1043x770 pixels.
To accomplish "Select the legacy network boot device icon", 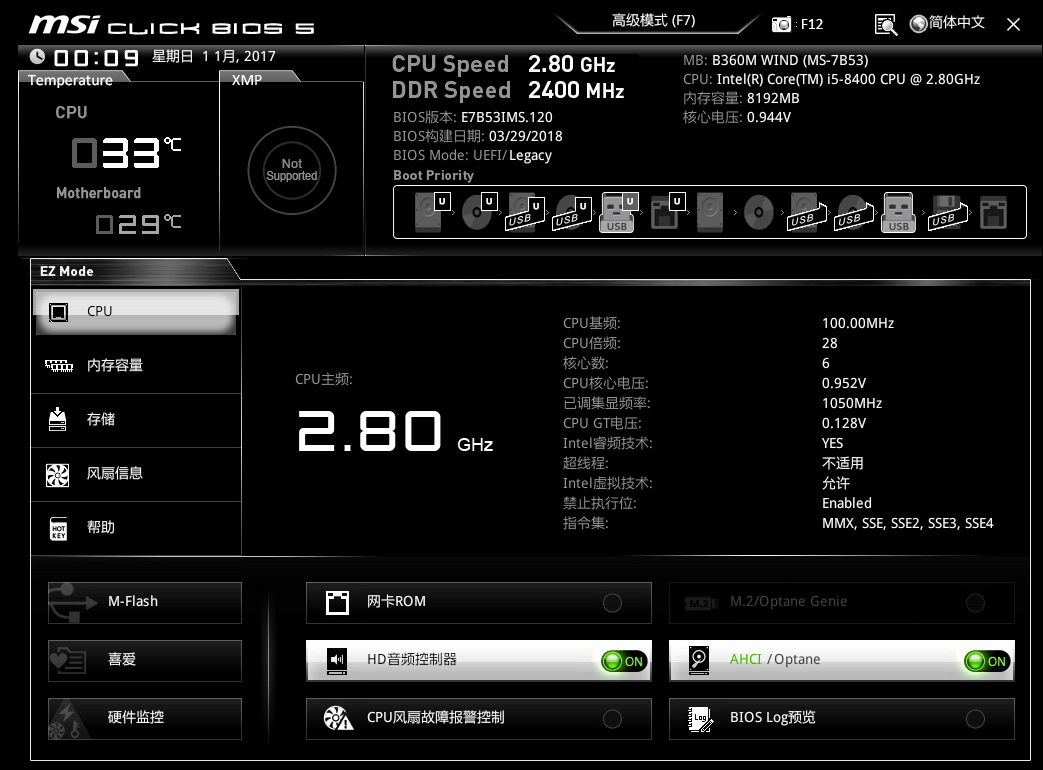I will (x=993, y=212).
